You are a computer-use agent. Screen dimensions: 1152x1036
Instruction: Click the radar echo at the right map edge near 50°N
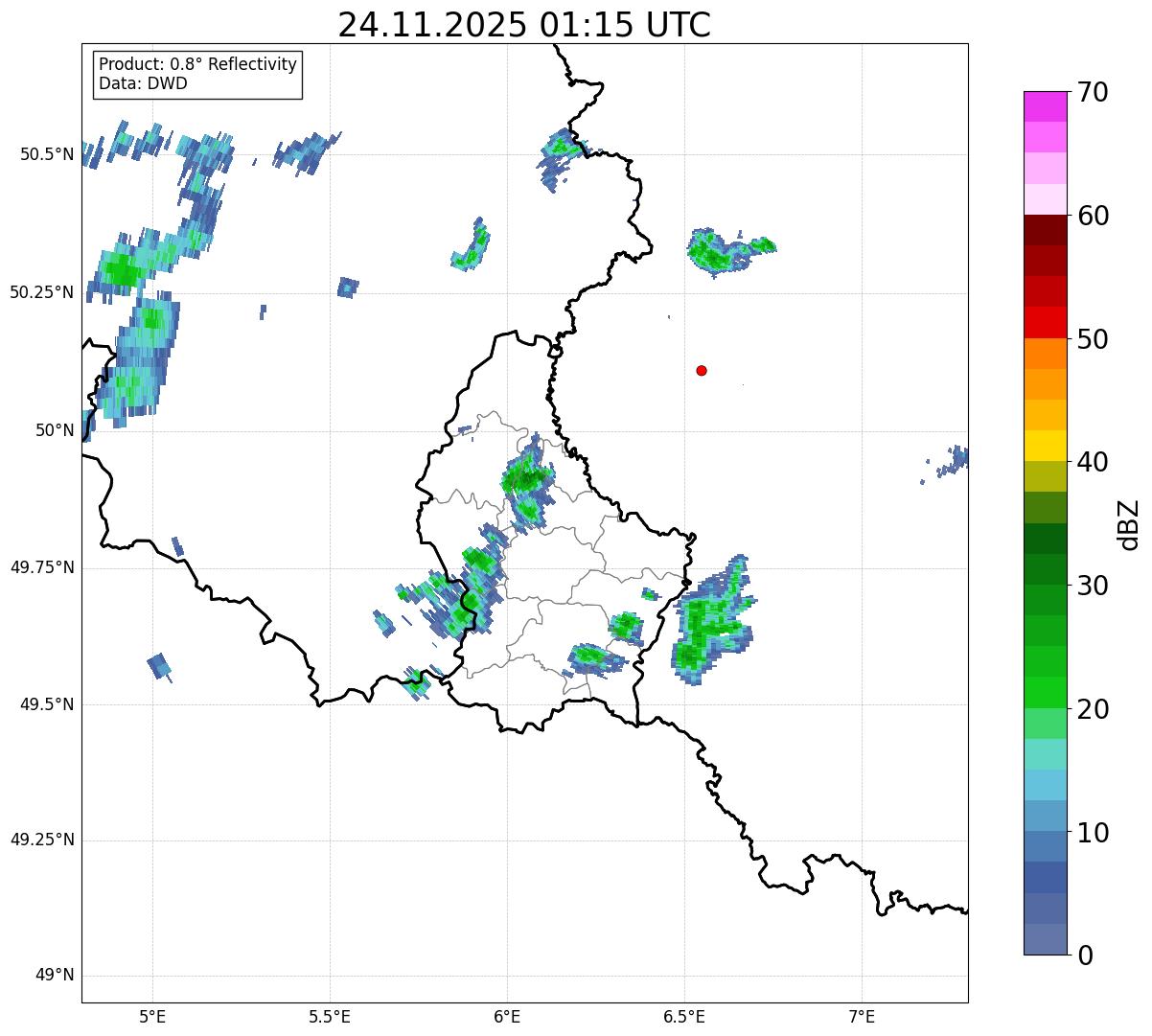click(x=947, y=462)
